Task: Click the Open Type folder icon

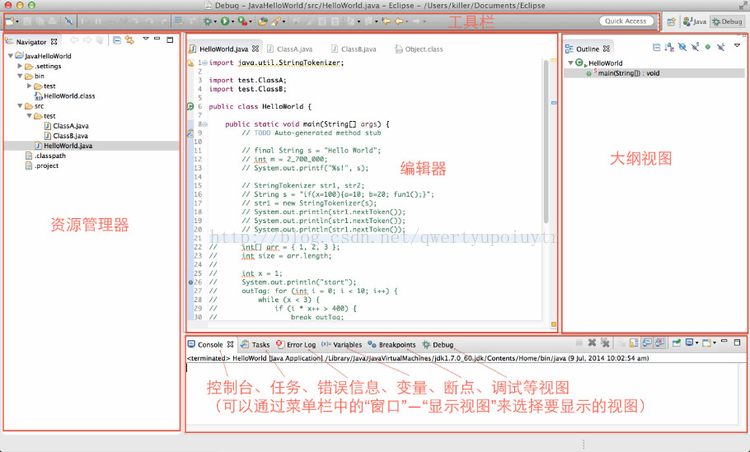Action: pos(263,22)
